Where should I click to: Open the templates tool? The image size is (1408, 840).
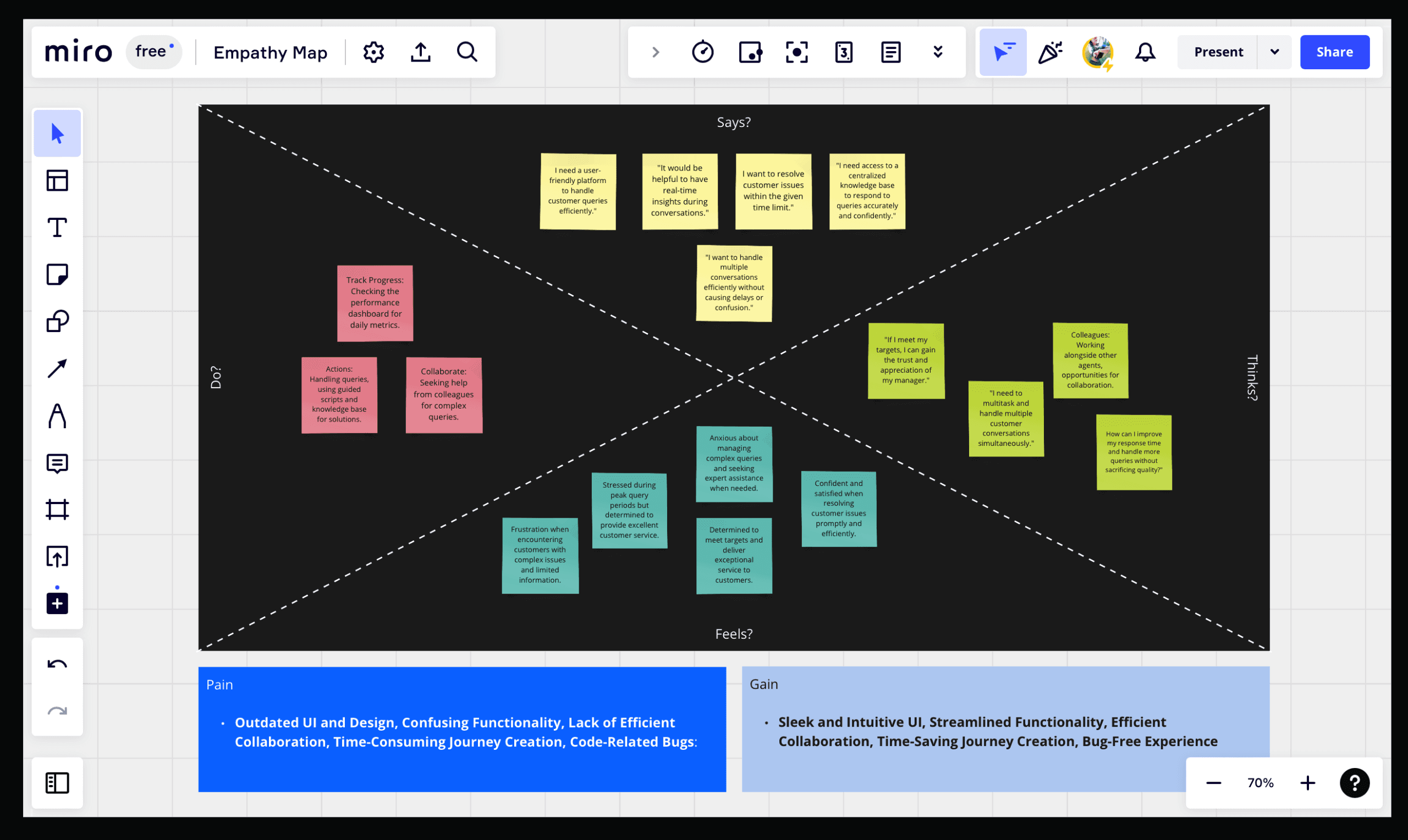[x=57, y=180]
